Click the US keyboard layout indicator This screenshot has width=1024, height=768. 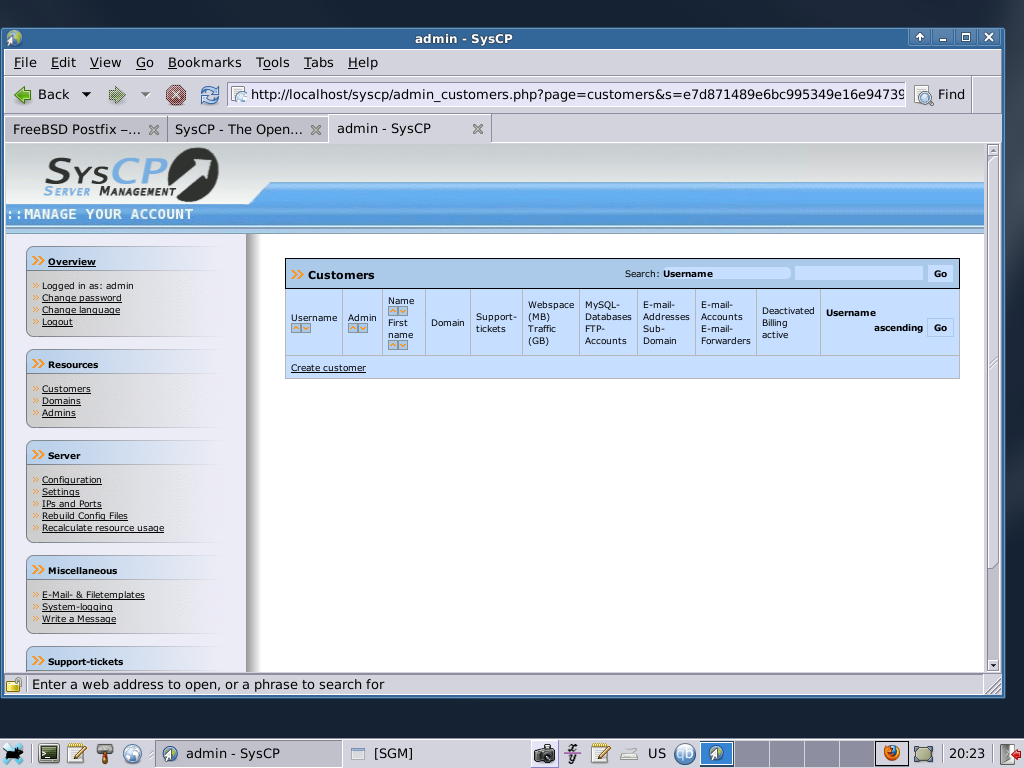pyautogui.click(x=656, y=754)
